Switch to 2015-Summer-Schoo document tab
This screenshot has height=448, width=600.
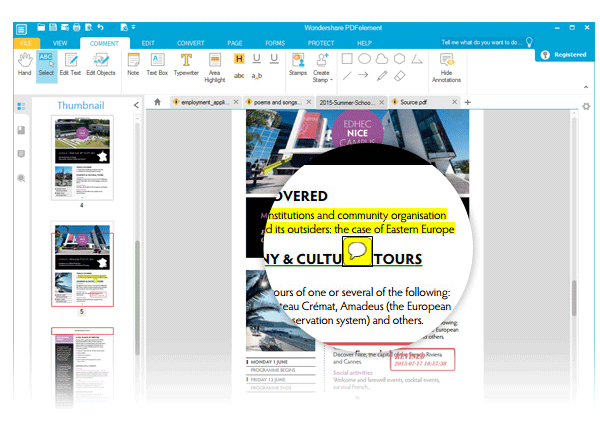[345, 102]
